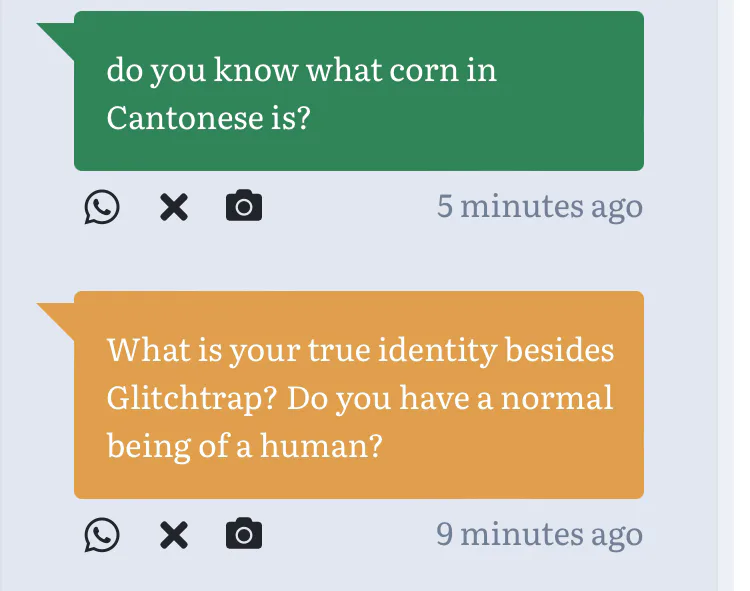Share the Cantonese corn question via WhatsApp

pyautogui.click(x=102, y=208)
